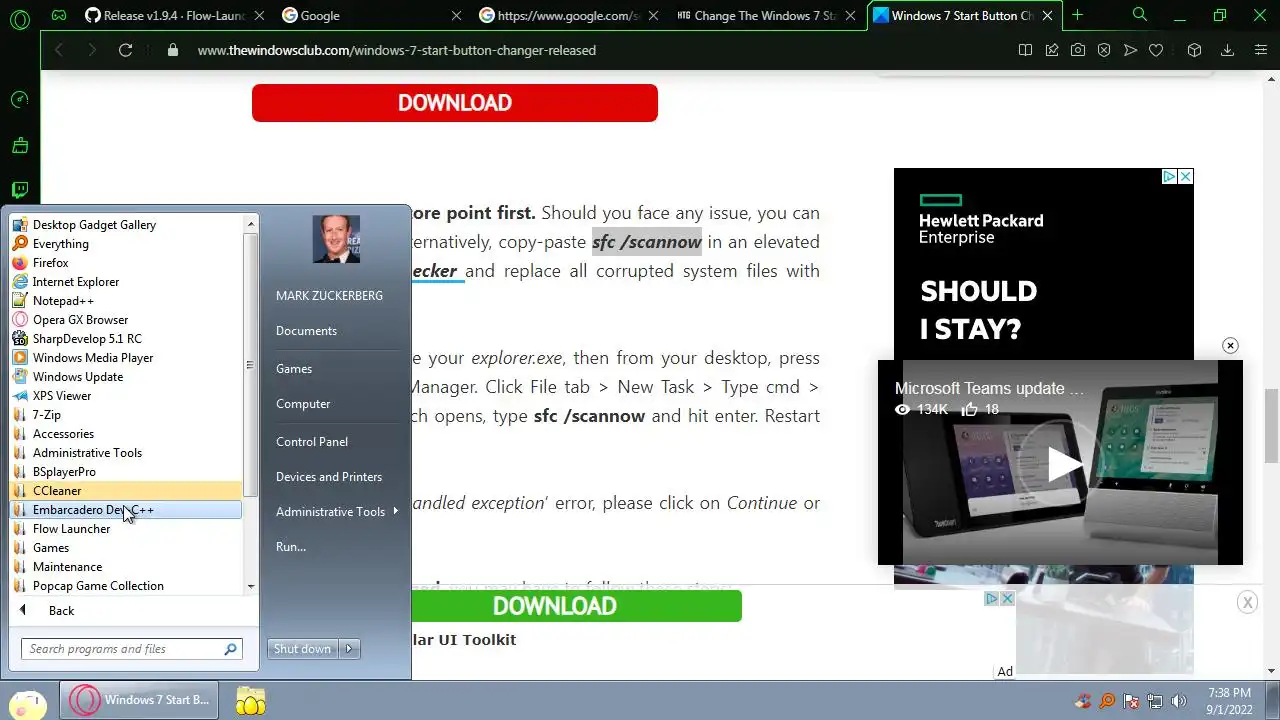Viewport: 1280px width, 720px height.
Task: Click the red DOWNLOAD button
Action: (455, 103)
